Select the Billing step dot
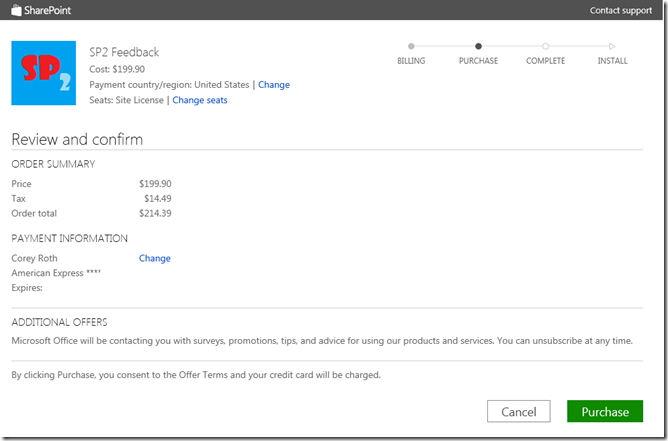Image resolution: width=668 pixels, height=441 pixels. (411, 46)
